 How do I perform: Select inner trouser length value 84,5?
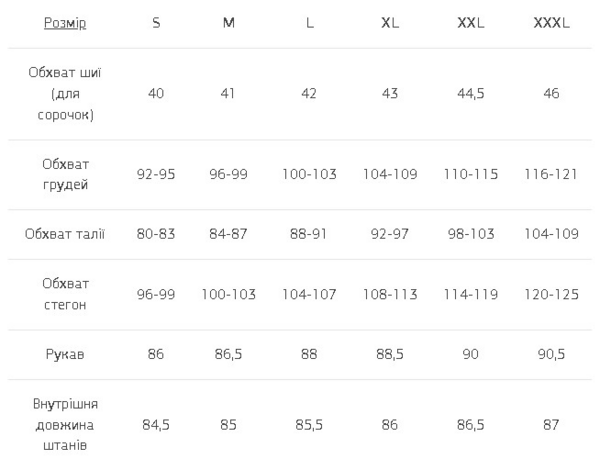click(x=156, y=425)
